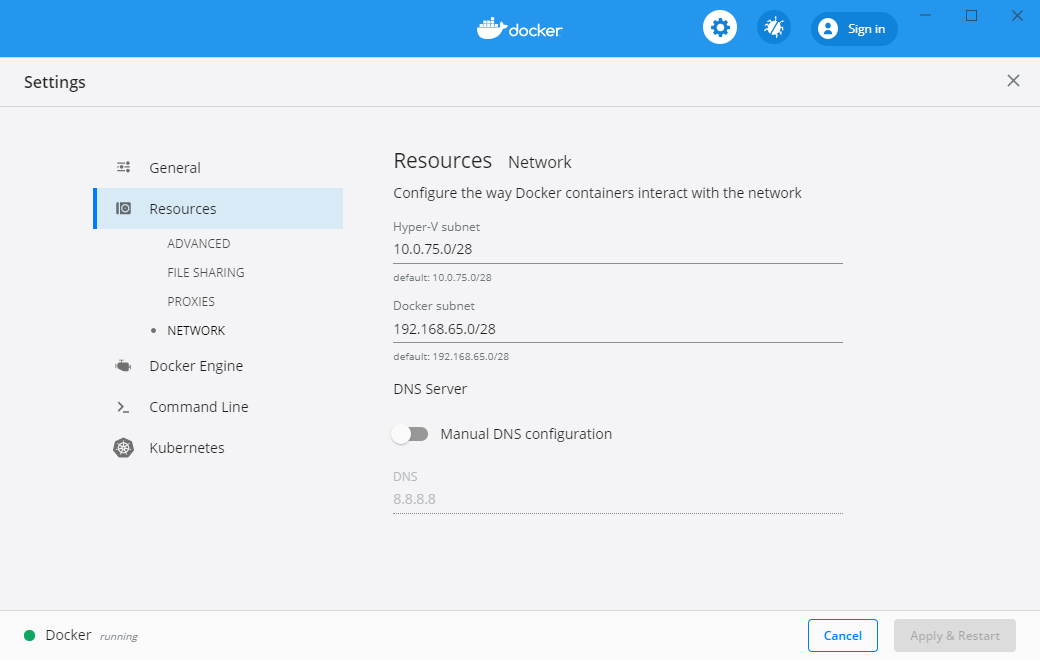Click the Hyper-V subnet label
Image resolution: width=1040 pixels, height=660 pixels.
coord(436,227)
